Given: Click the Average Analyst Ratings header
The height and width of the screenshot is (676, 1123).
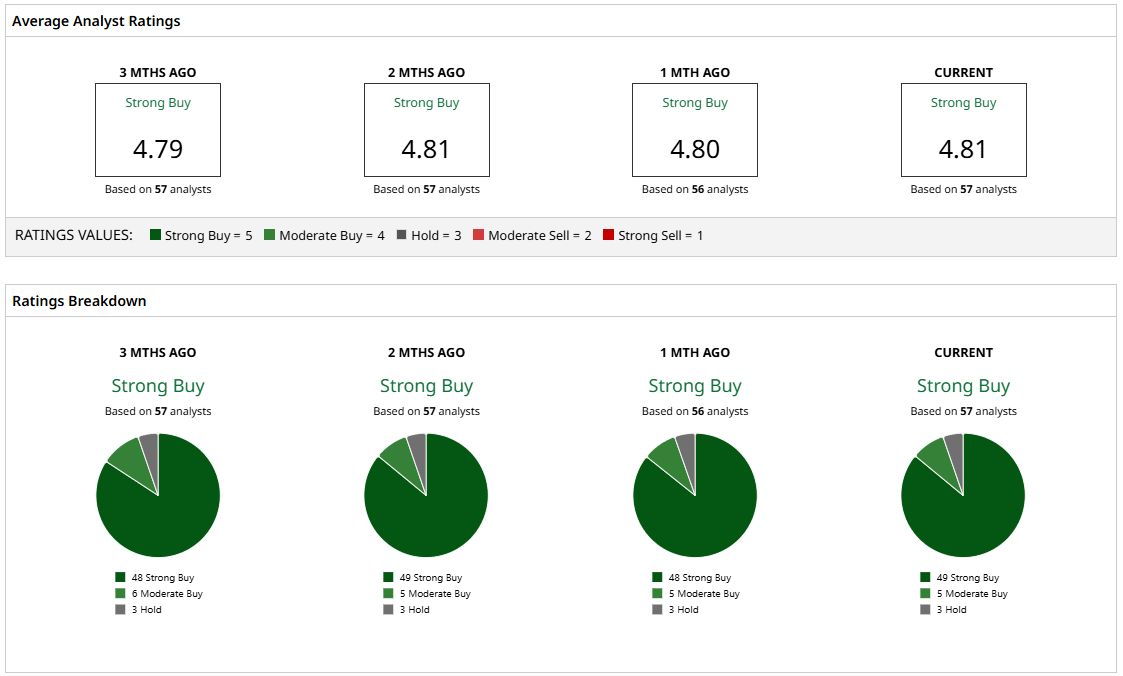Looking at the screenshot, I should (x=96, y=21).
